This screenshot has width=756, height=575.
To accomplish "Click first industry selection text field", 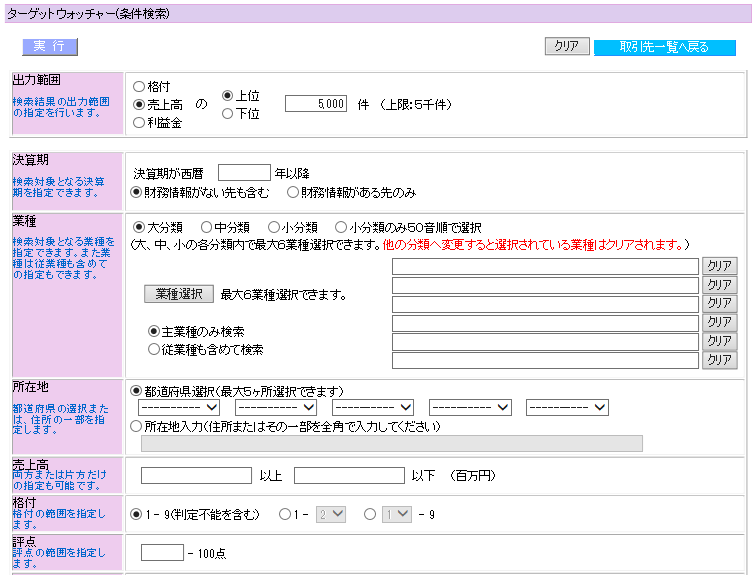I will (x=545, y=266).
